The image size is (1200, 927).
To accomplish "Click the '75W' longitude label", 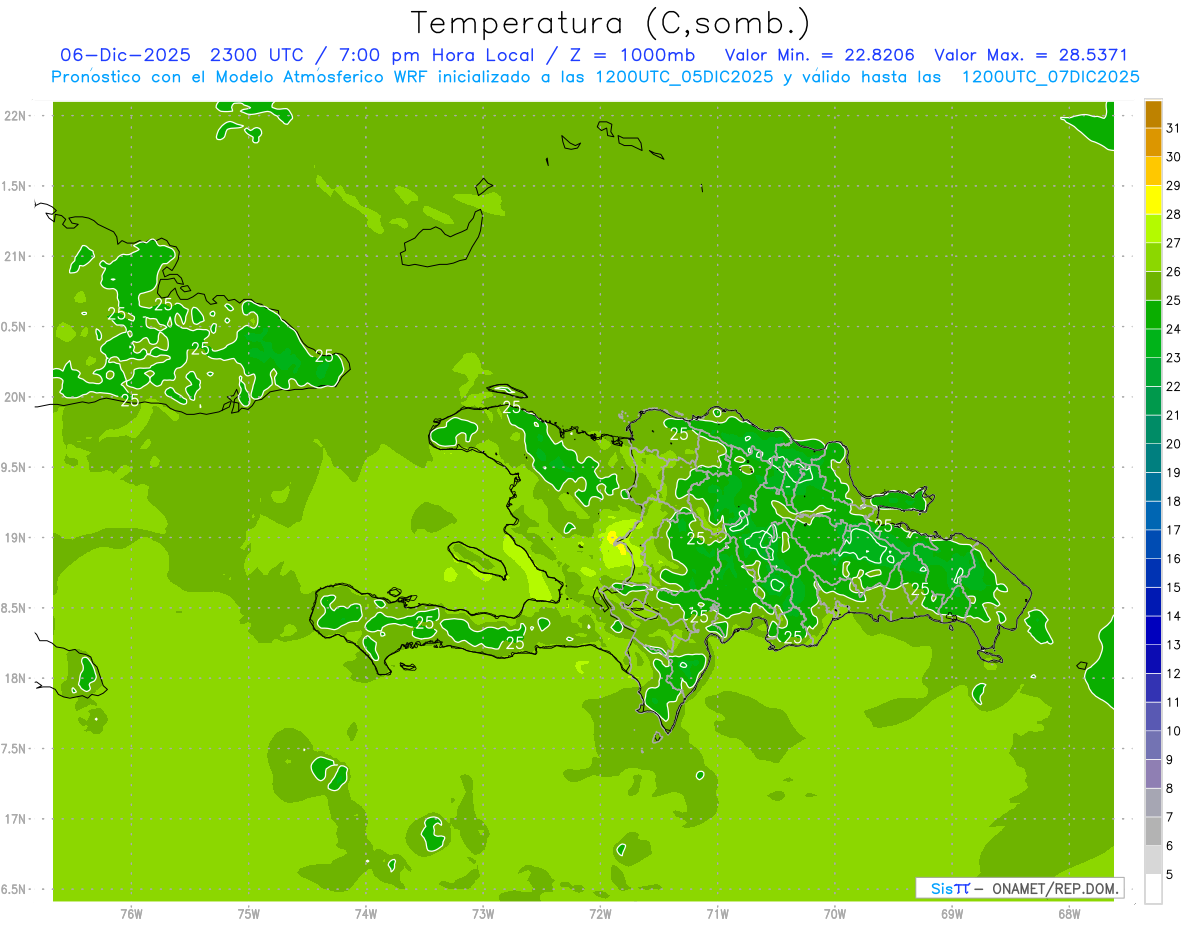I will point(249,914).
